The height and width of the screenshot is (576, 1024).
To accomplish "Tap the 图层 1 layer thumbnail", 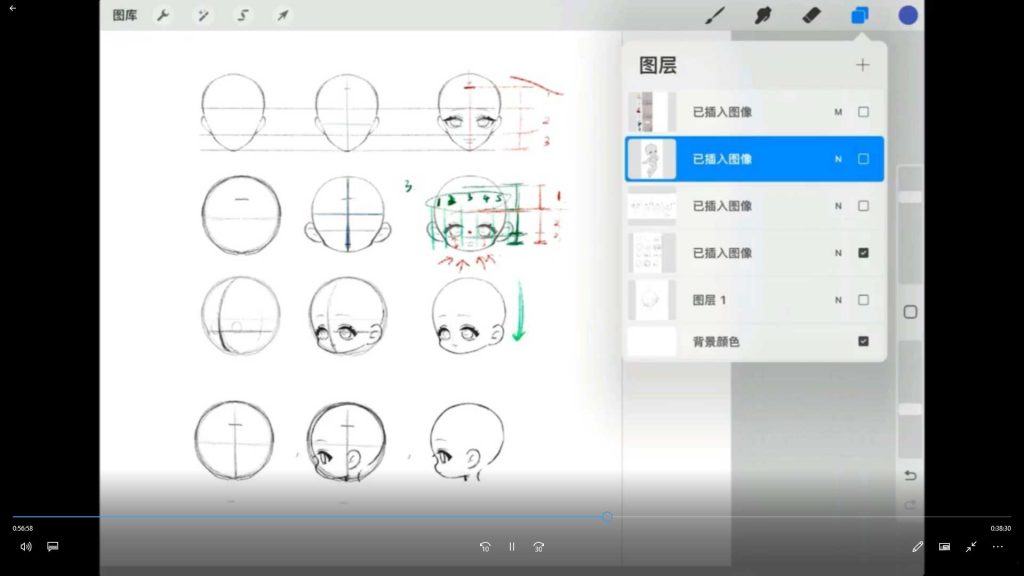I will click(x=651, y=299).
